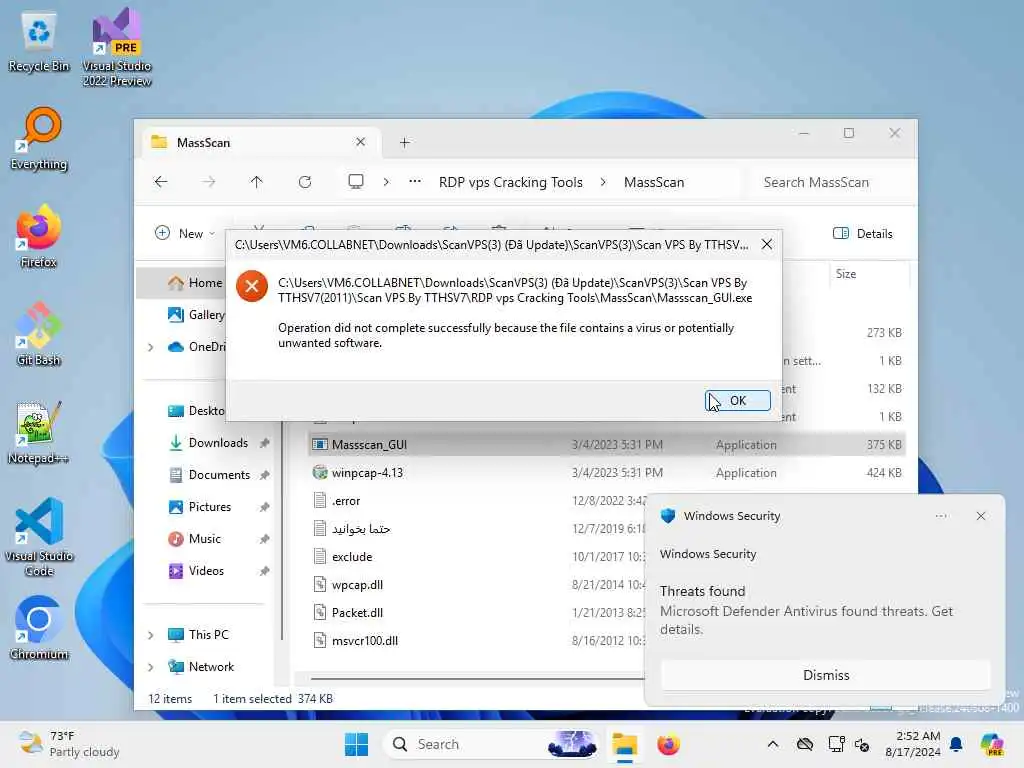
Task: Launch Everything search desktop shortcut
Action: [x=39, y=139]
